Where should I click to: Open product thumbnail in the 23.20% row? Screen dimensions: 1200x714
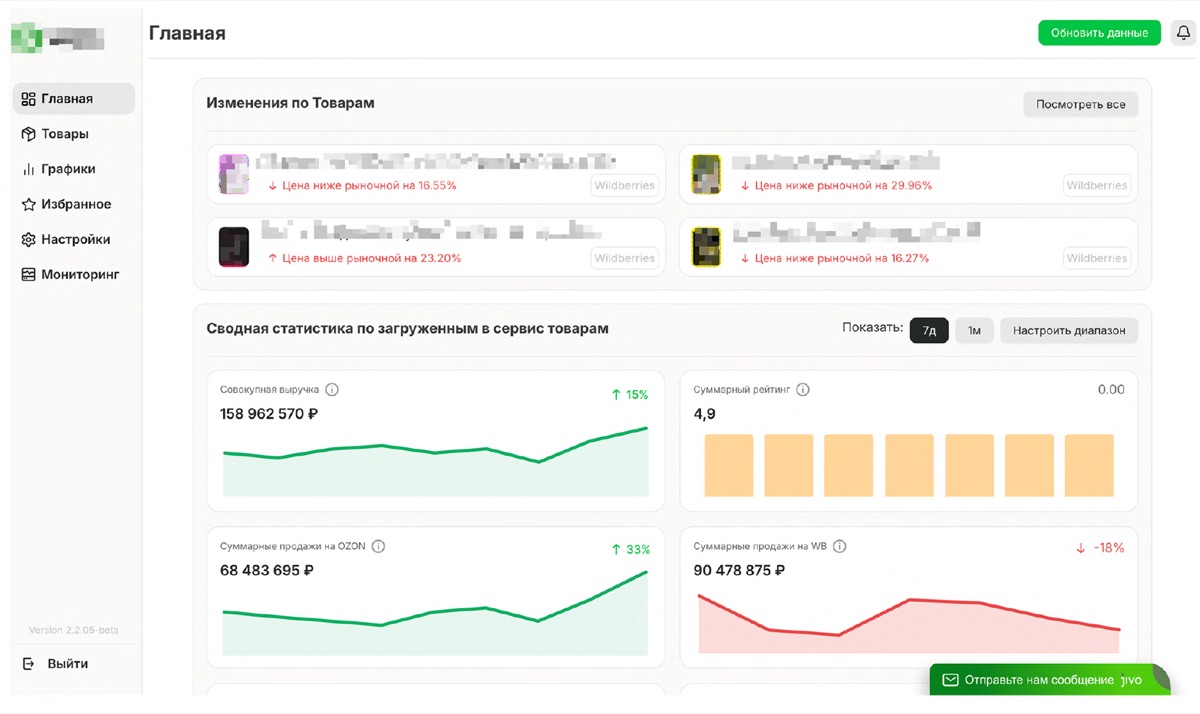coord(234,247)
